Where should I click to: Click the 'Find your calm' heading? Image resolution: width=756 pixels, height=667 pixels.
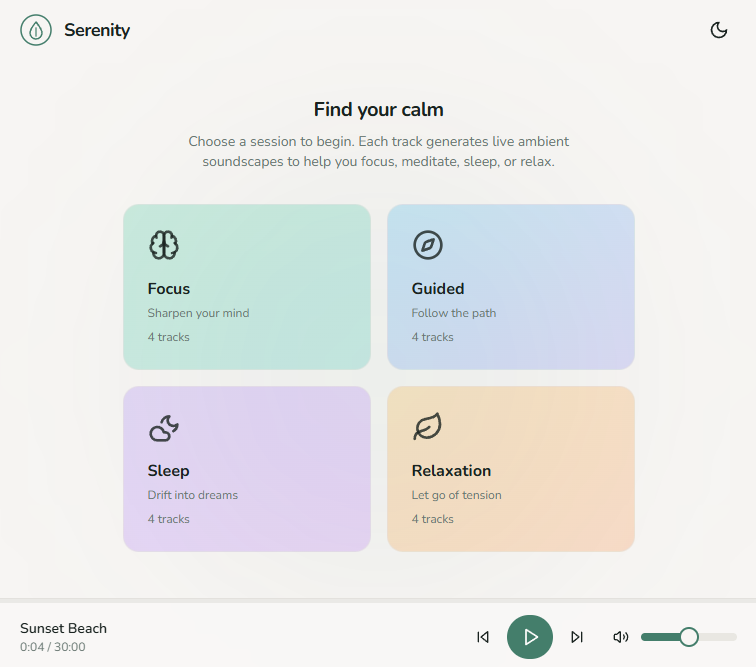point(378,109)
